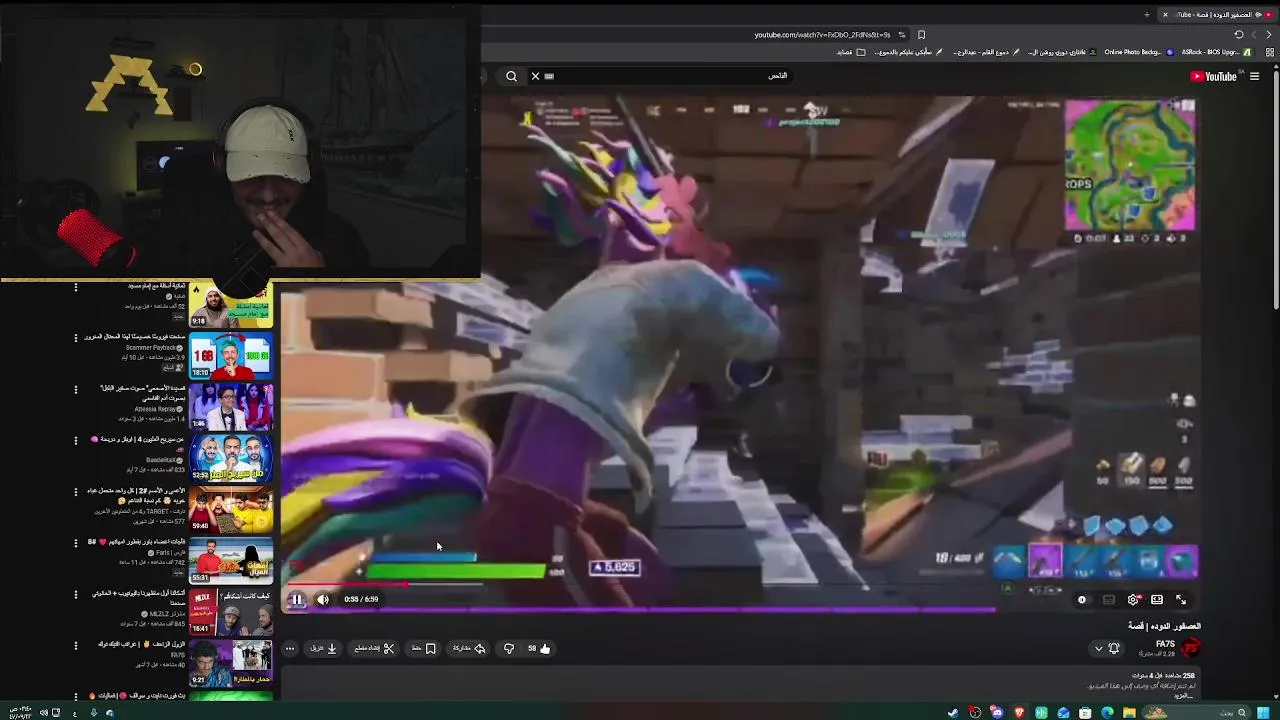Screen dimensions: 1280x720
Task: Enter fullscreen video mode
Action: 1181,600
